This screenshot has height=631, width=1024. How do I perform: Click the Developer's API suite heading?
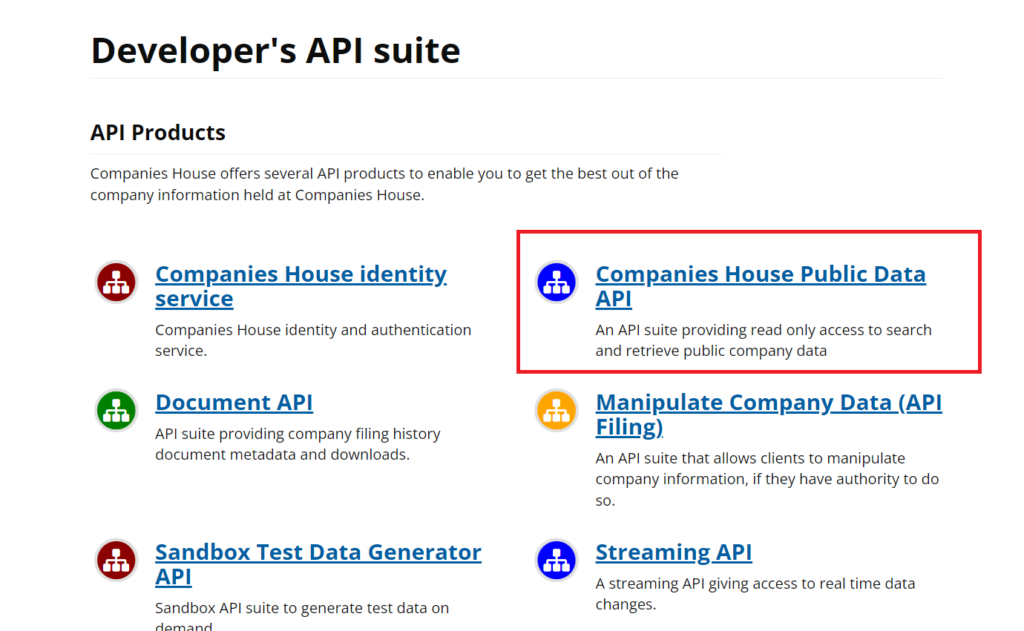[x=275, y=50]
